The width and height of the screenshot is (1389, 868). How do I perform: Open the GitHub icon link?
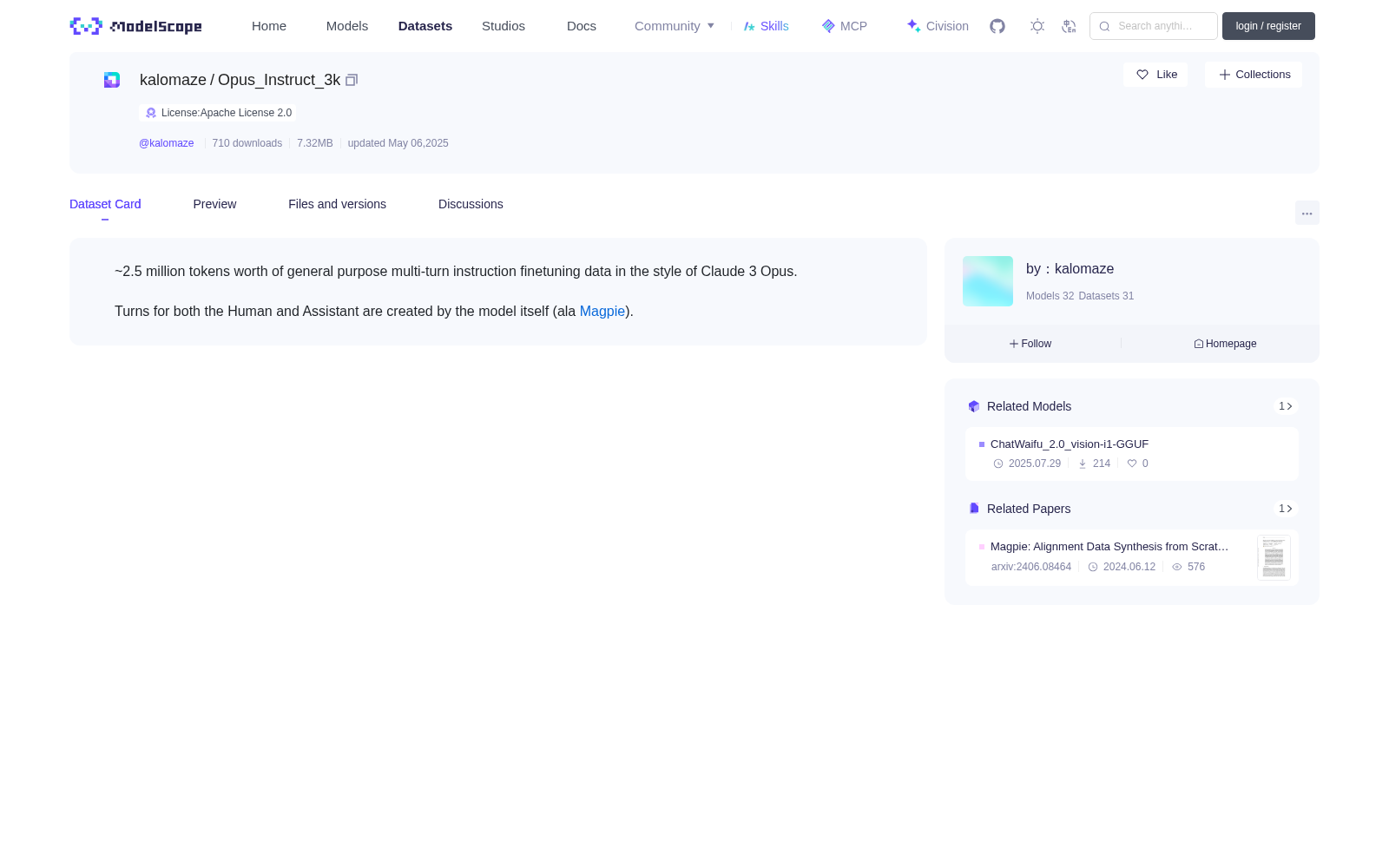pos(997,26)
